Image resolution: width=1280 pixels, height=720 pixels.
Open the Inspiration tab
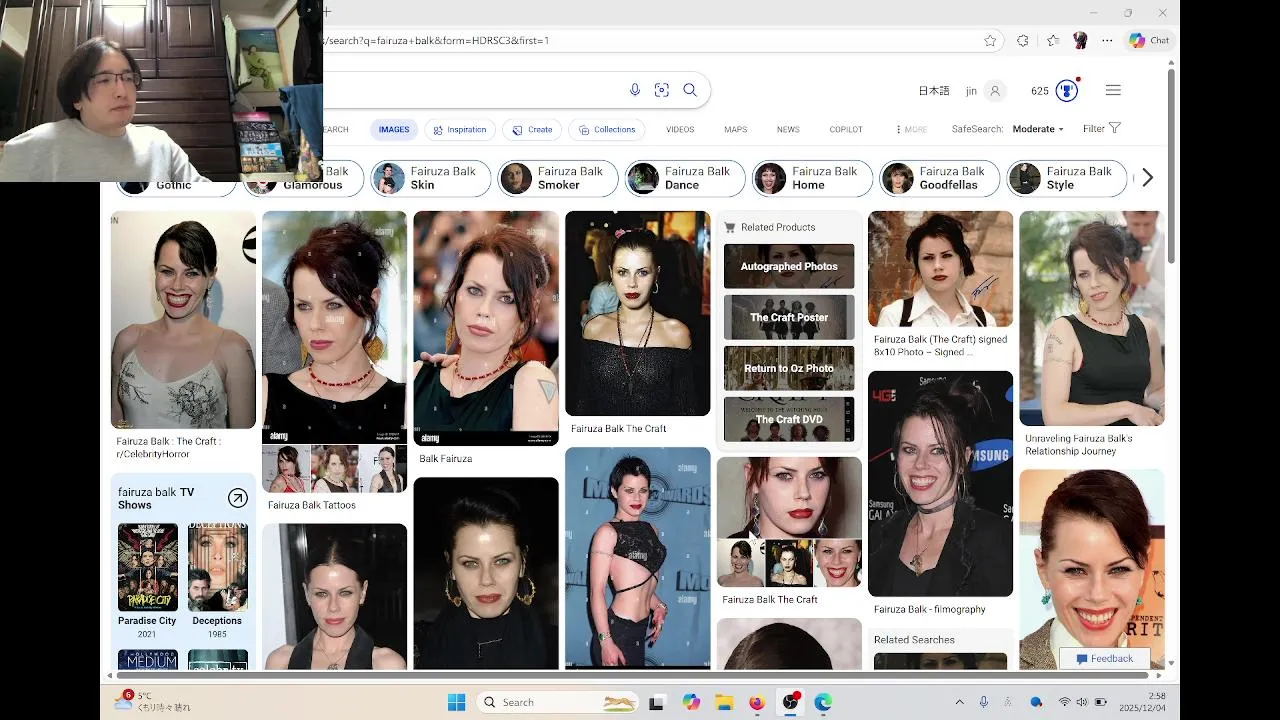(459, 129)
